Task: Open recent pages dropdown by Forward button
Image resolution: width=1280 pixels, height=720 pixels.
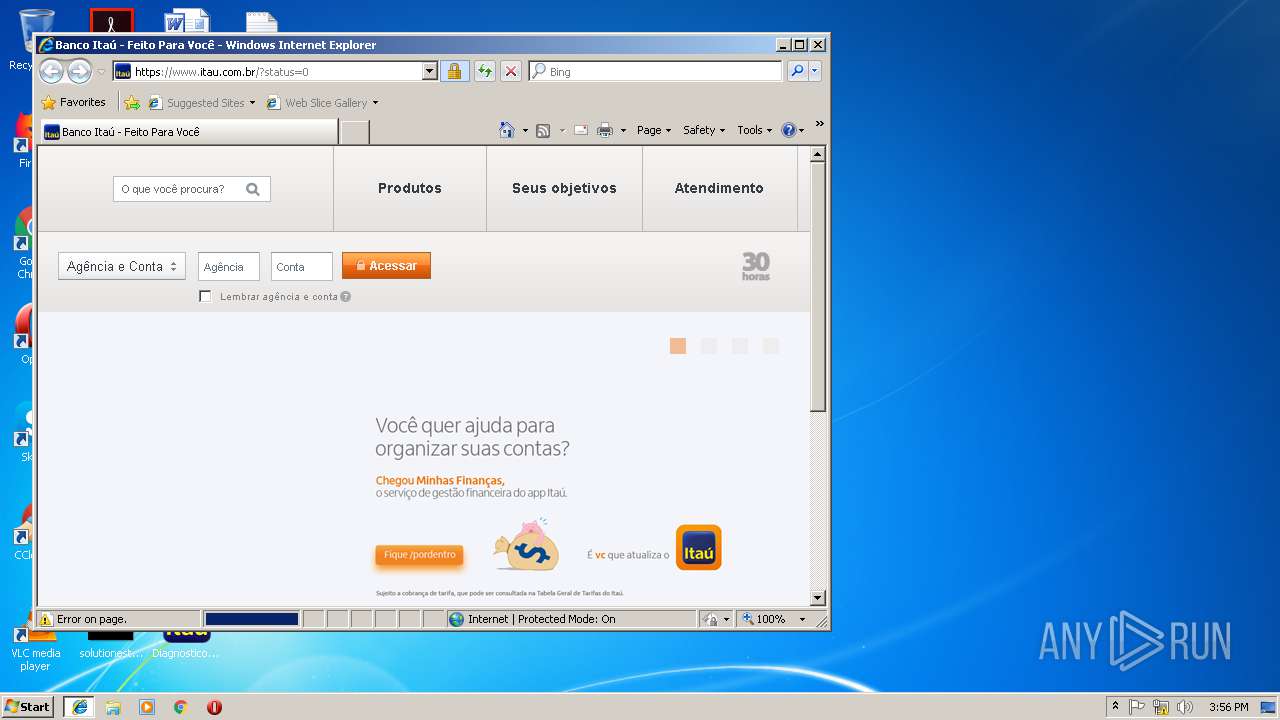Action: [101, 72]
